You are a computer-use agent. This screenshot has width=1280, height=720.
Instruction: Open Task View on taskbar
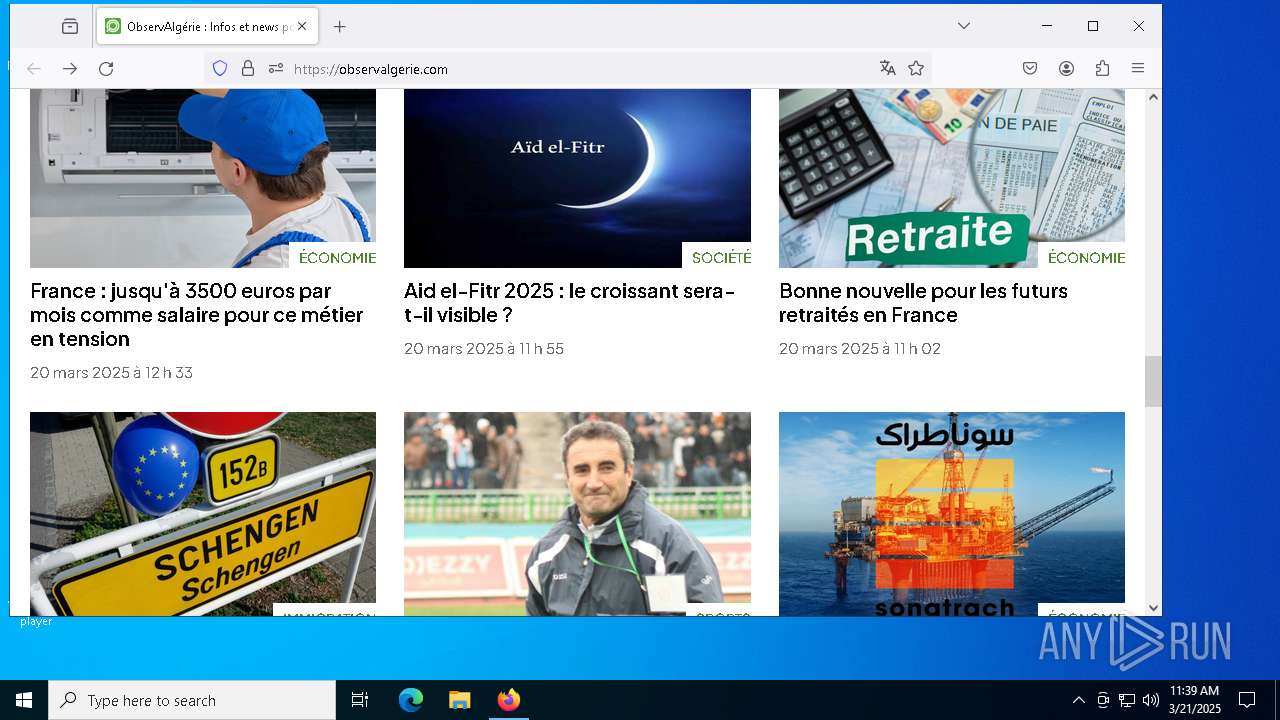(x=360, y=700)
